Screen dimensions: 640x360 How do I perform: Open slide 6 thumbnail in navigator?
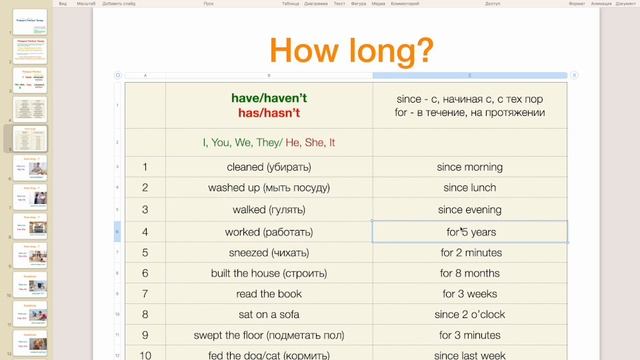[x=30, y=168]
